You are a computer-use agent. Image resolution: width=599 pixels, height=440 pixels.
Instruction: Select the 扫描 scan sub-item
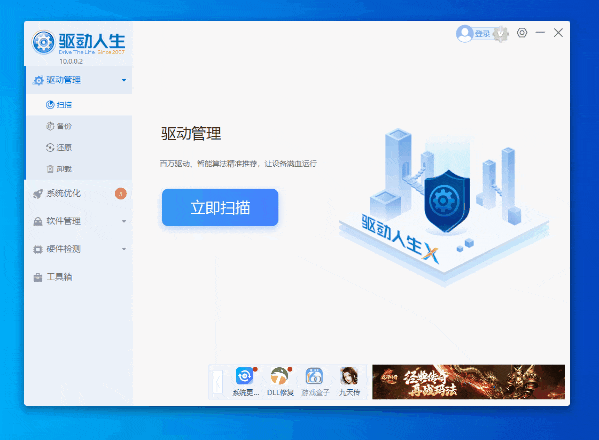coord(79,105)
